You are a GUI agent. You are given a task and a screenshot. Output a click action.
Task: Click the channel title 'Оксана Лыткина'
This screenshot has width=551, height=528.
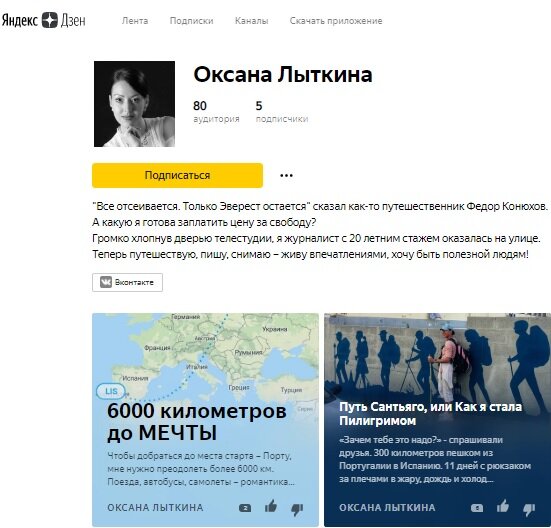[x=283, y=74]
